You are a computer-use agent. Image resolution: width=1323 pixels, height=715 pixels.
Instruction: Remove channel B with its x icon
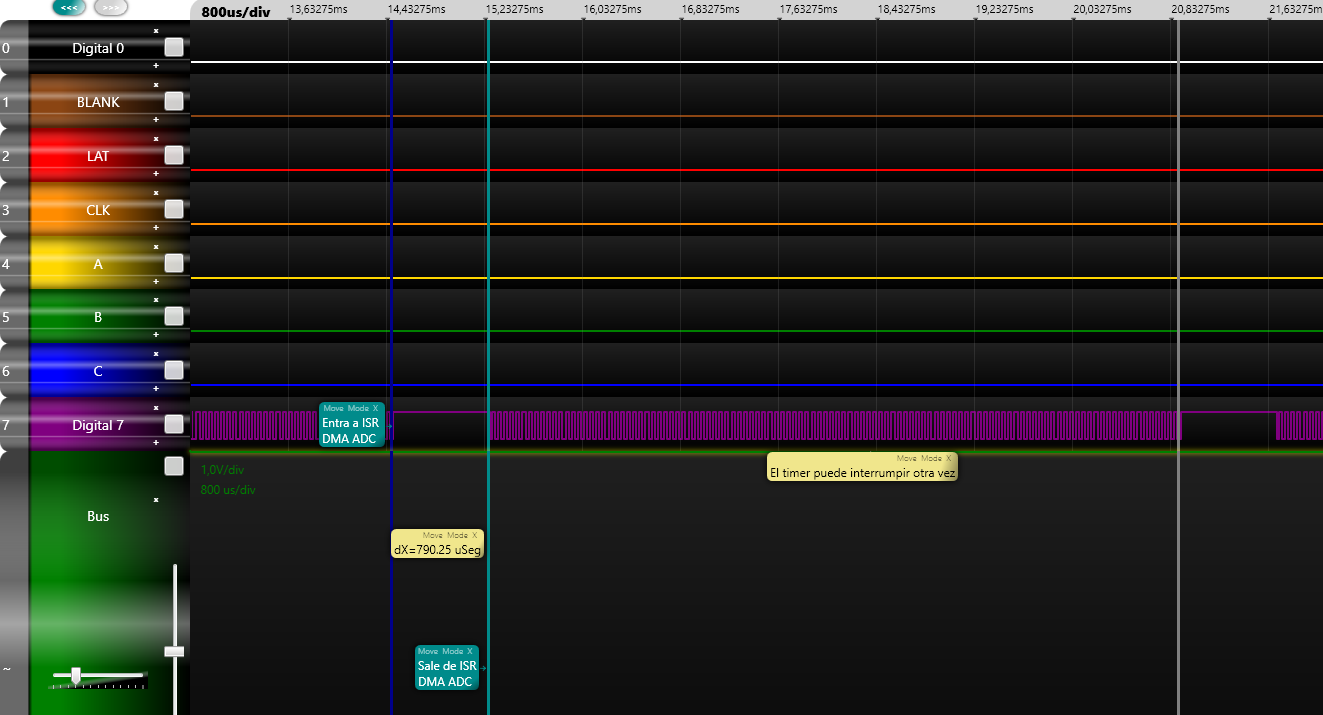click(156, 300)
